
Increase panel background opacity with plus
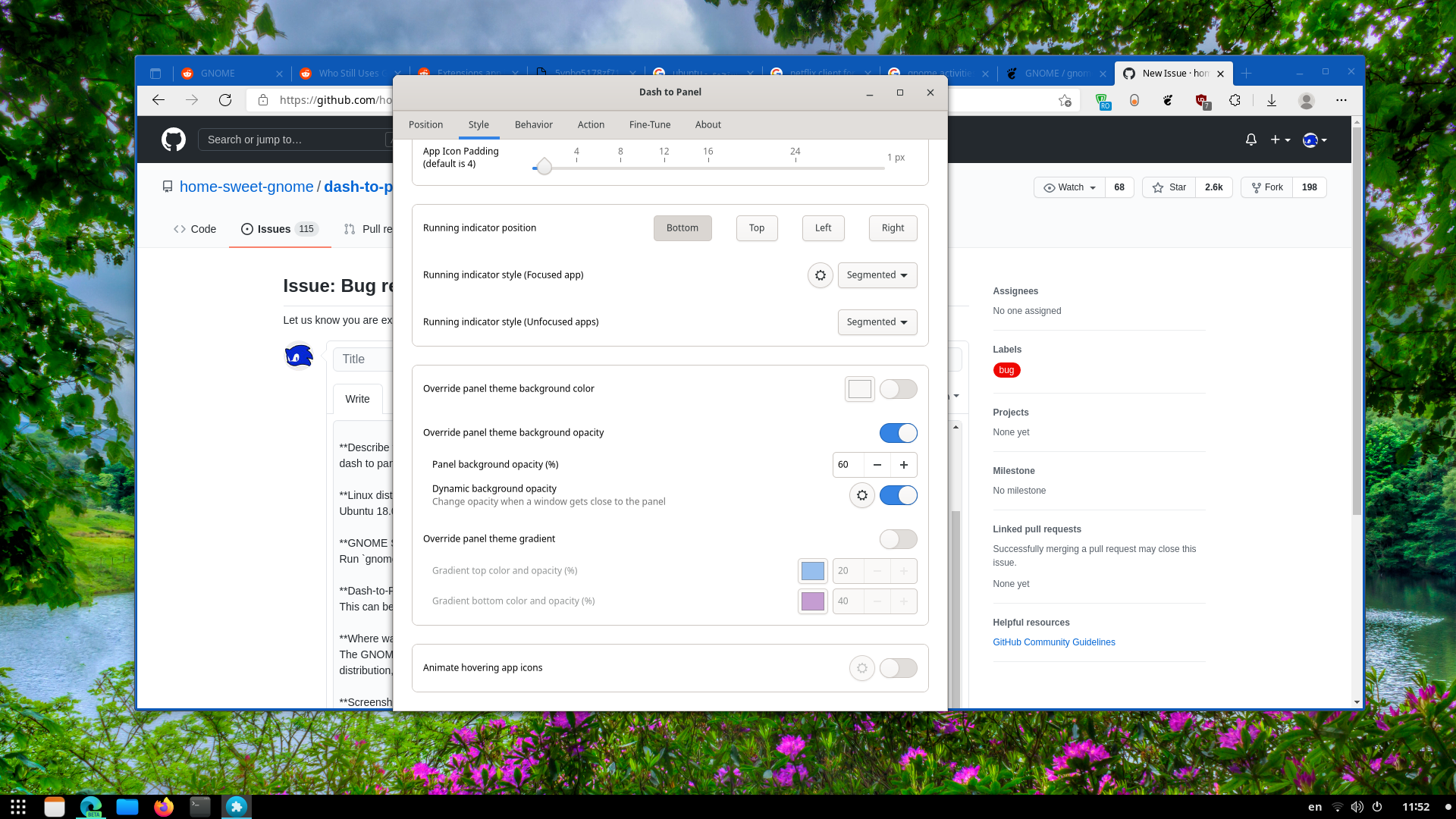(904, 465)
